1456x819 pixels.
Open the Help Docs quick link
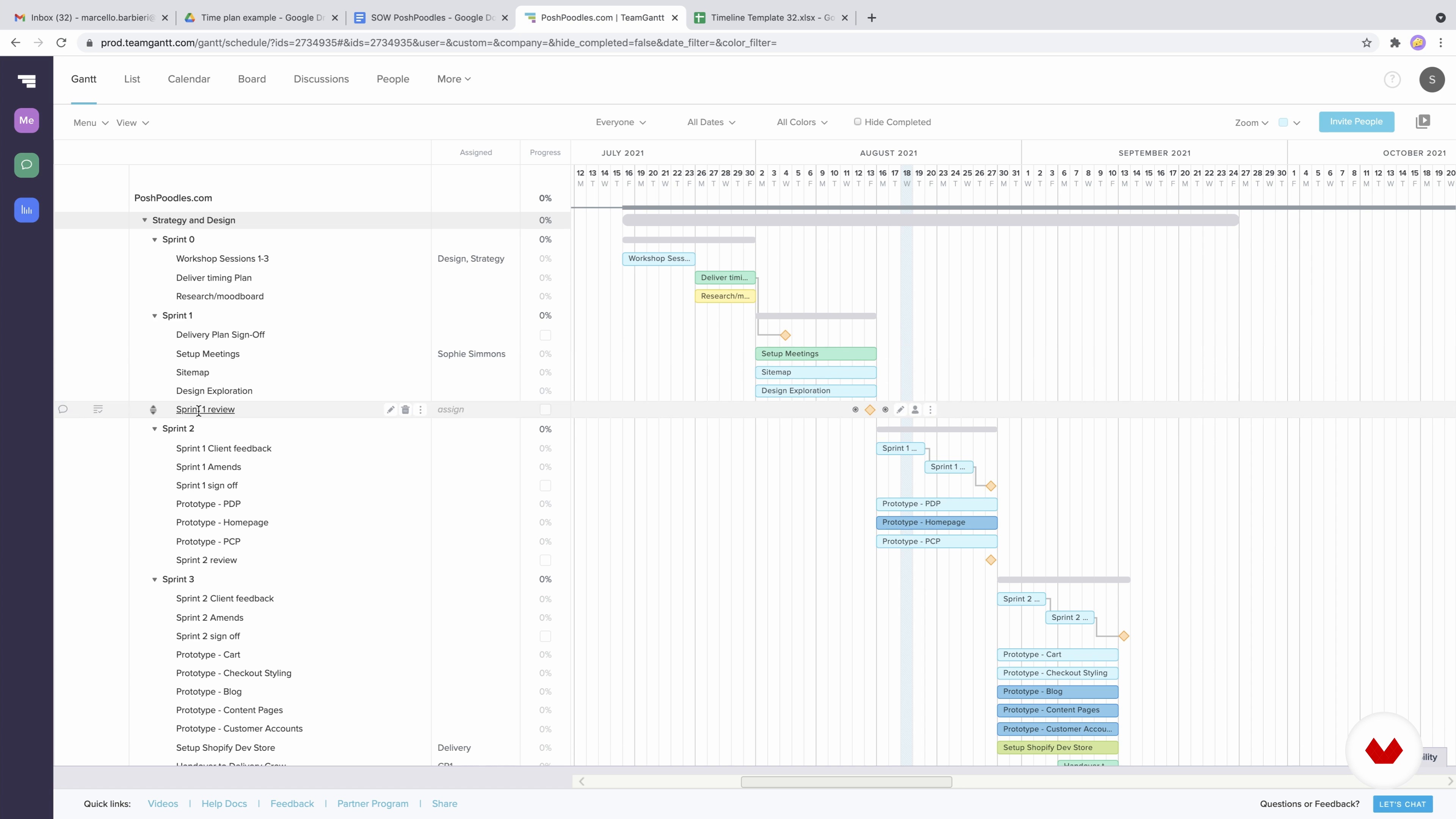[x=224, y=804]
